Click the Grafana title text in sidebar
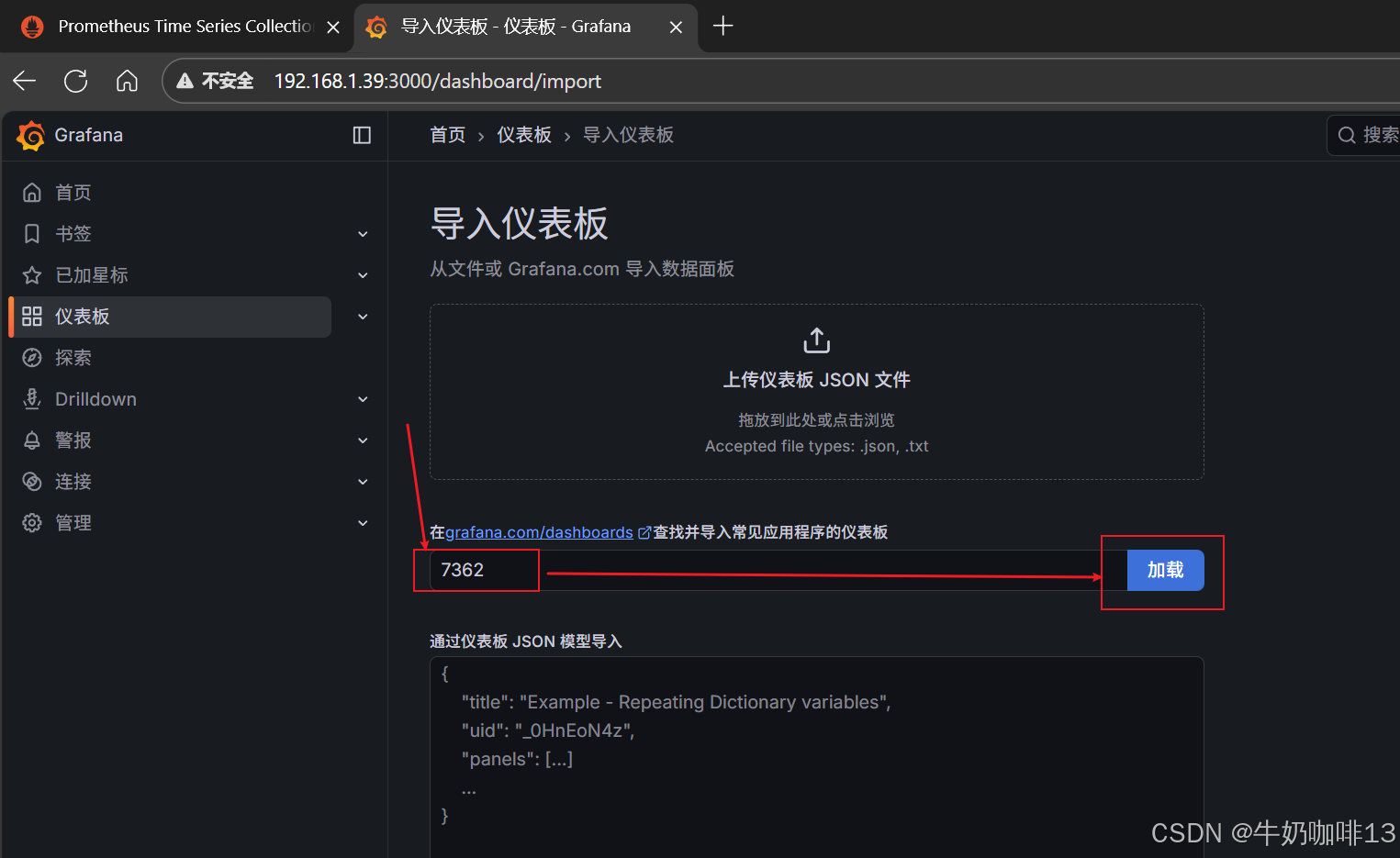1400x858 pixels. [x=89, y=135]
